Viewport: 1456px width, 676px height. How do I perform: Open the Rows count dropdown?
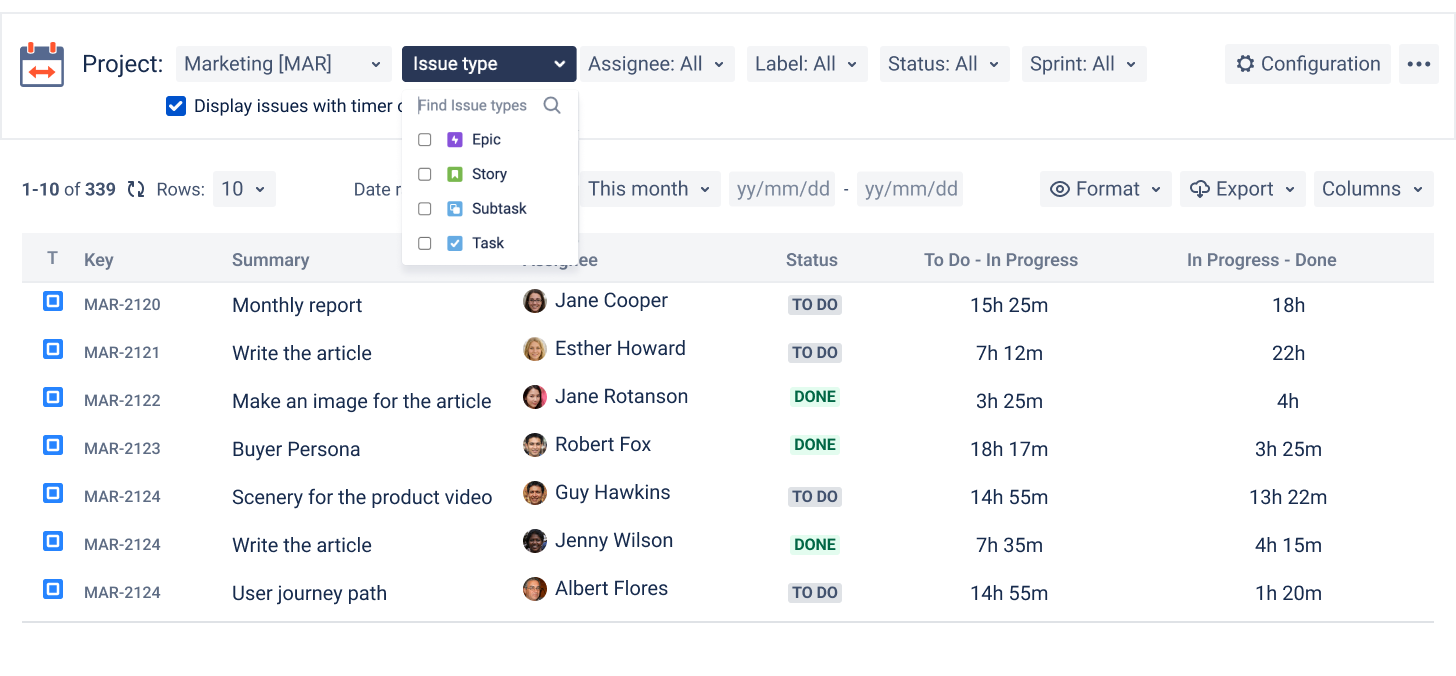(243, 189)
